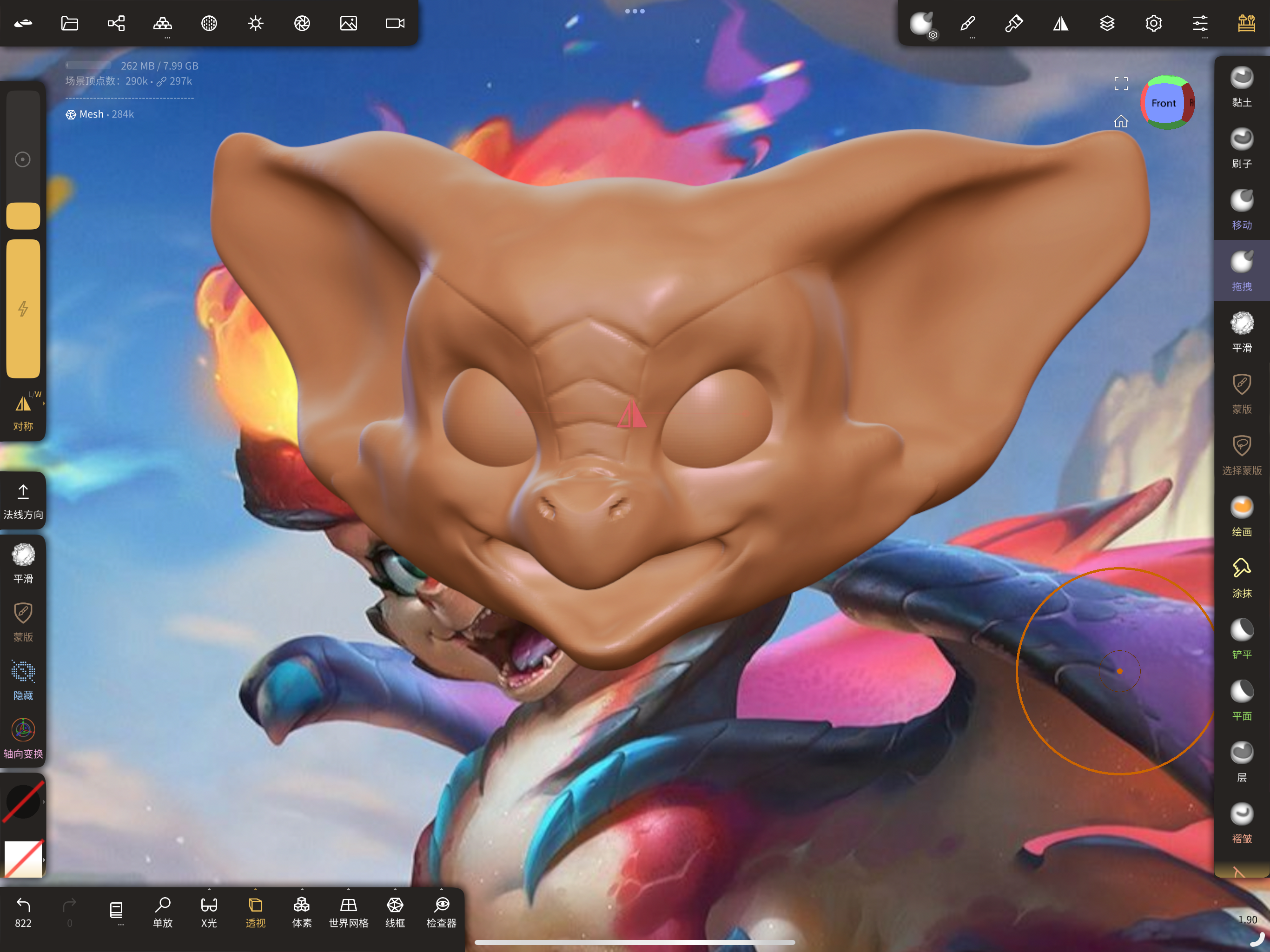Viewport: 1270px width, 952px height.
Task: Select the 刷子 brush tool
Action: point(1242,148)
